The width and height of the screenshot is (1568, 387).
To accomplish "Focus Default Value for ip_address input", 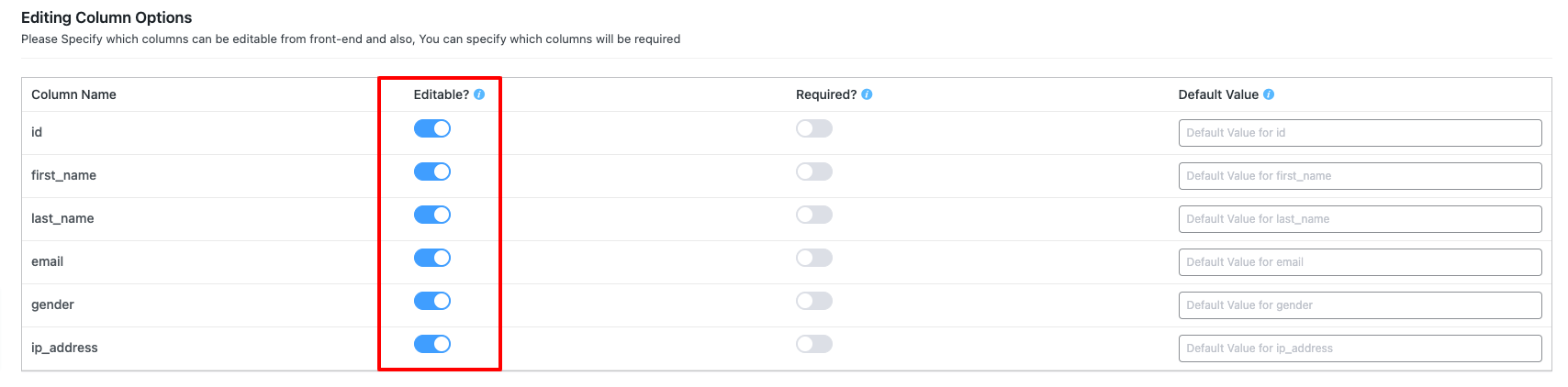I will [1359, 348].
